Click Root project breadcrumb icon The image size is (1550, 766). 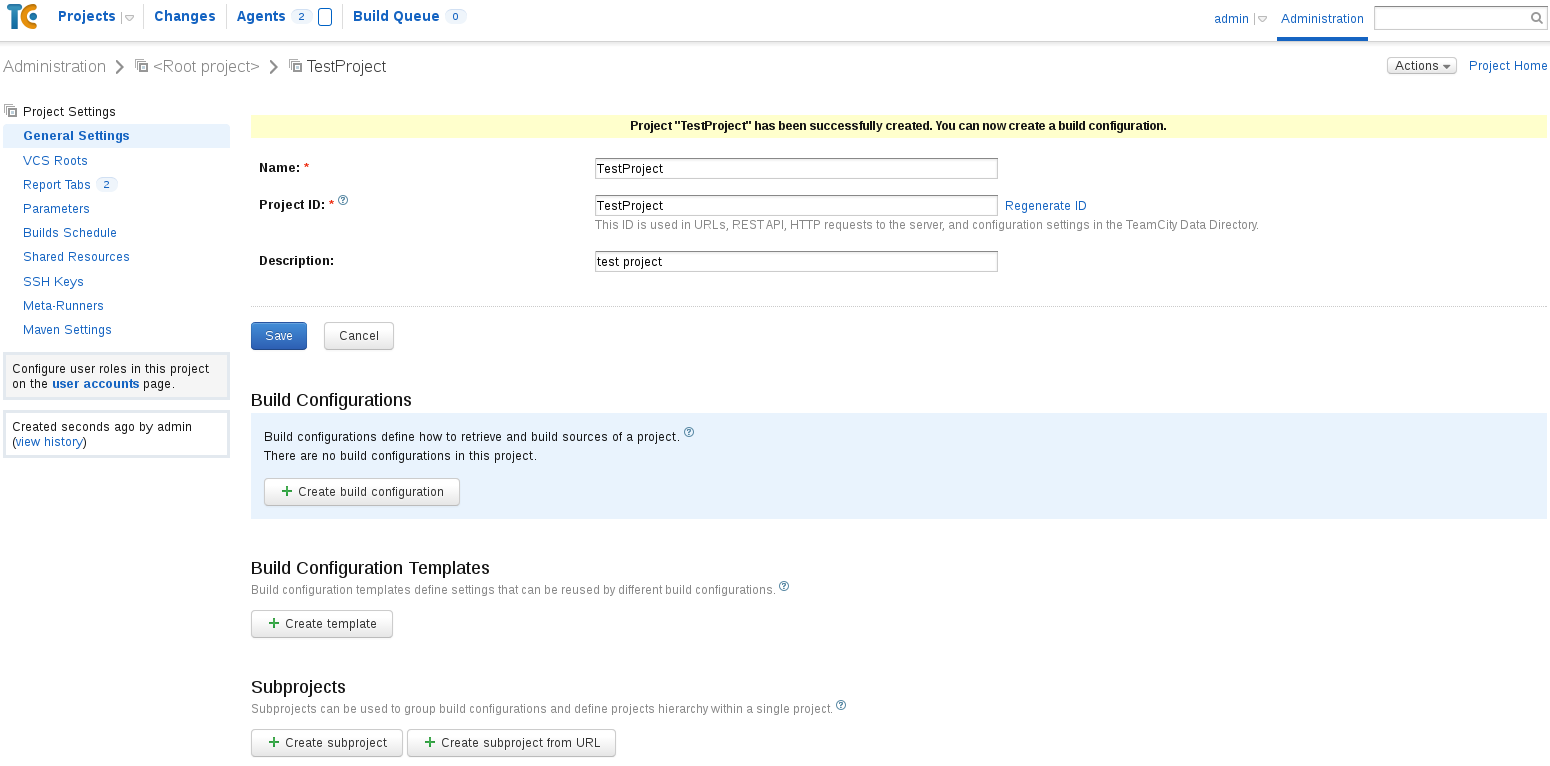tap(142, 66)
